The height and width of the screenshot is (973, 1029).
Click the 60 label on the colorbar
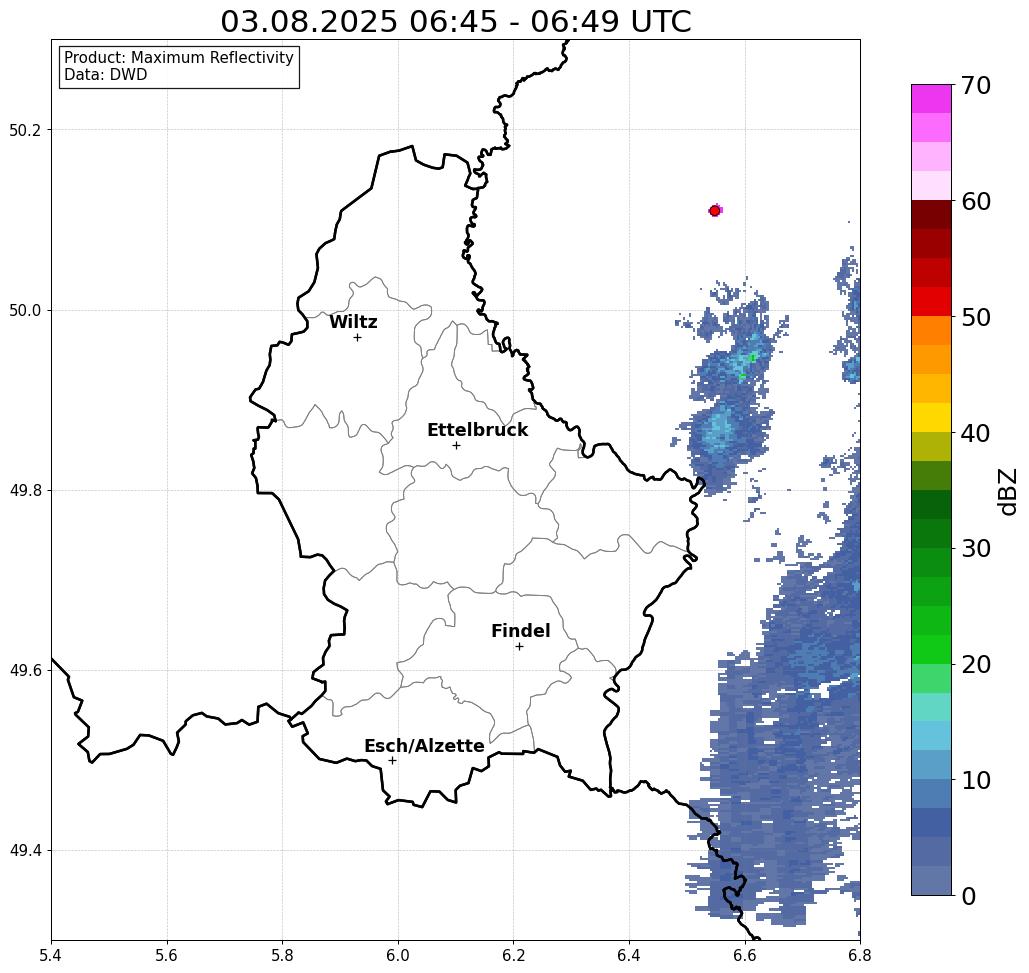[x=976, y=201]
